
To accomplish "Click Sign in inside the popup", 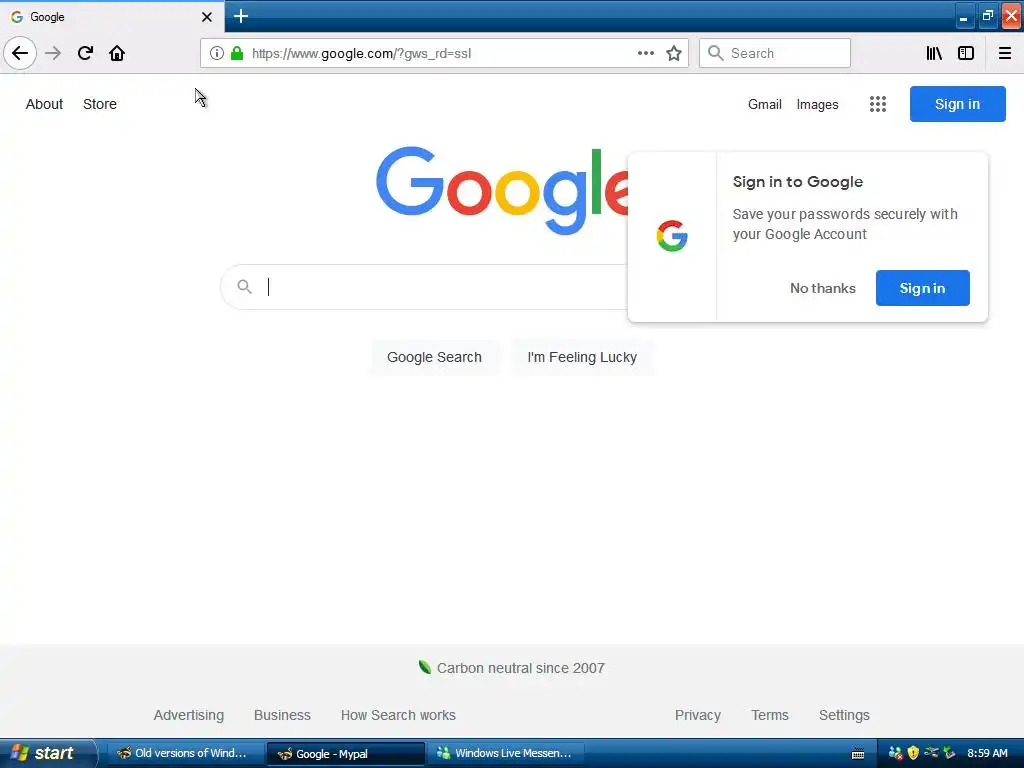I will 922,288.
